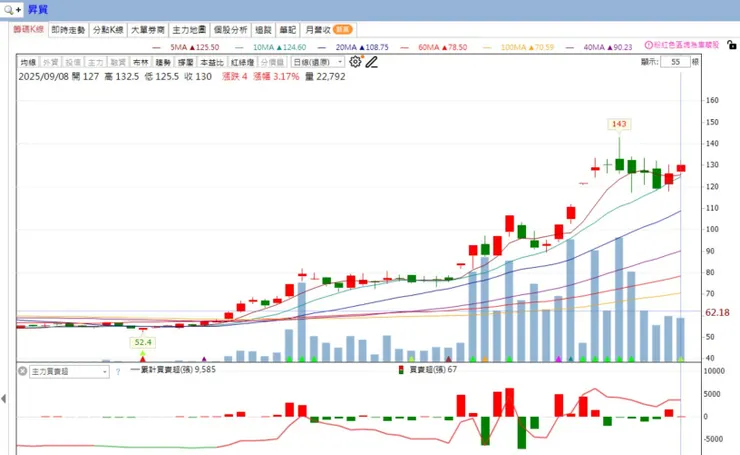Click the 2025/09/08 date text

43,76
